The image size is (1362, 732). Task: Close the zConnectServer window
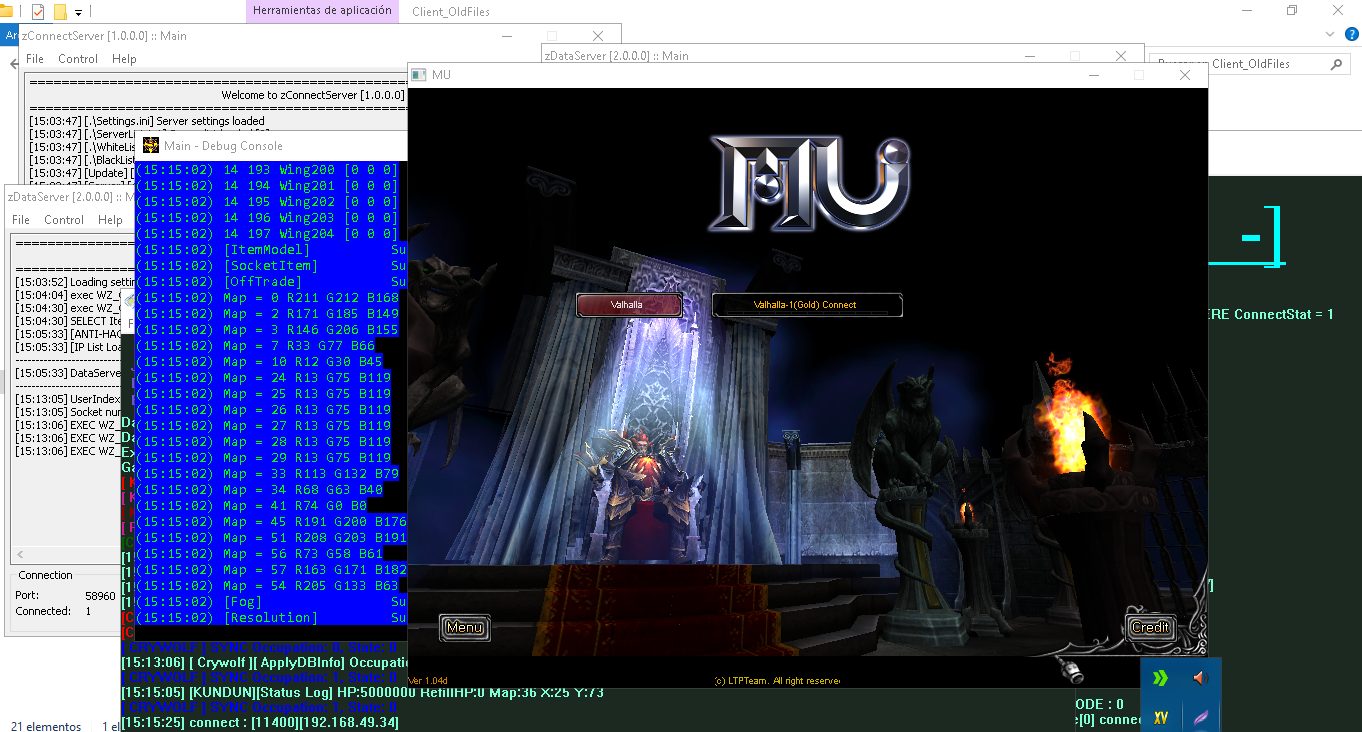(598, 36)
